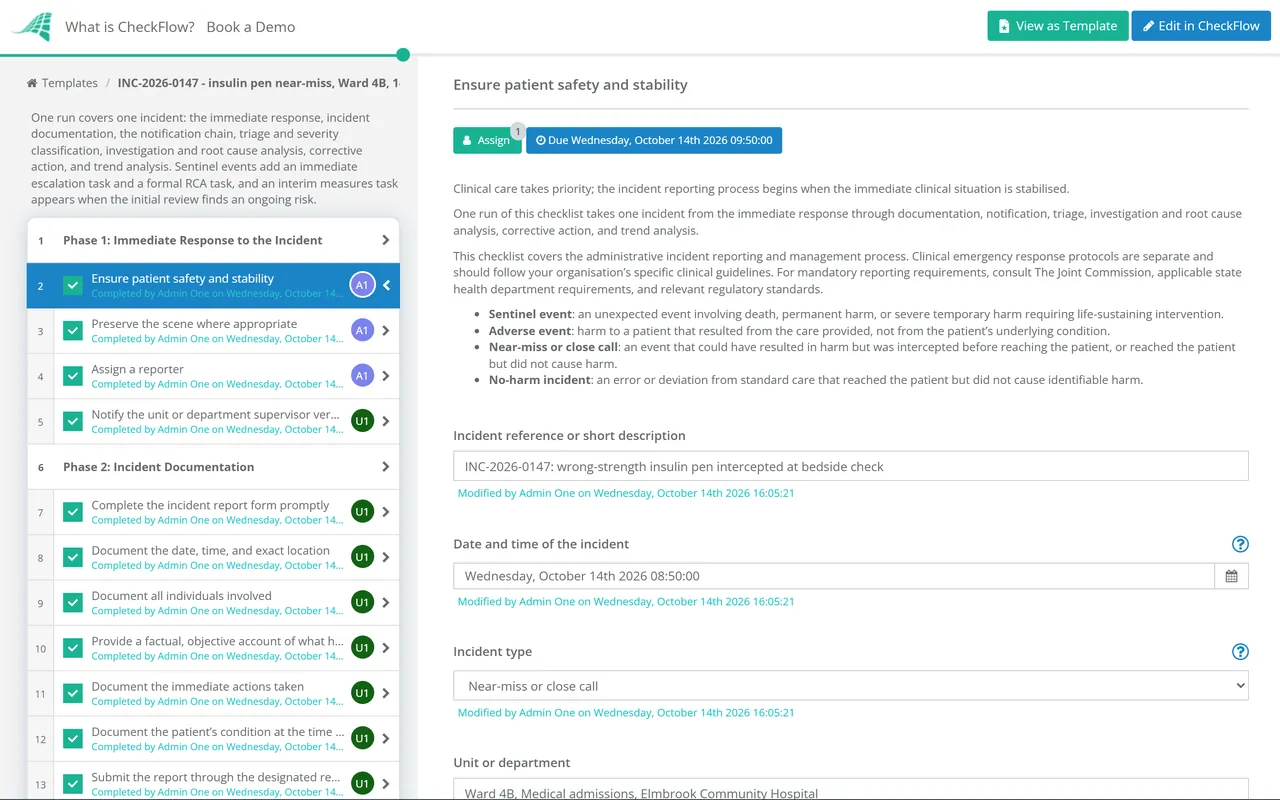Click the Due Wednesday October 14th button
Image resolution: width=1280 pixels, height=800 pixels.
coord(654,140)
